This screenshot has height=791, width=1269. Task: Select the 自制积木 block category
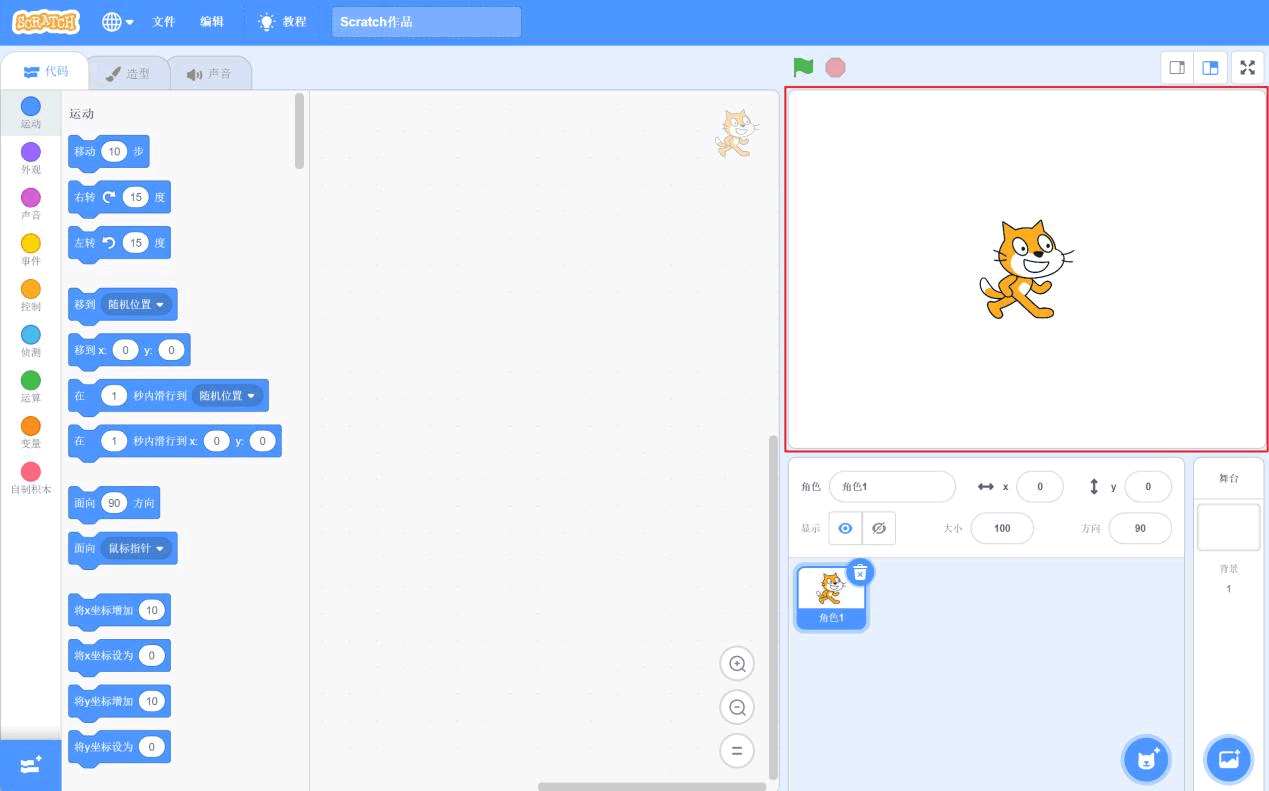31,479
